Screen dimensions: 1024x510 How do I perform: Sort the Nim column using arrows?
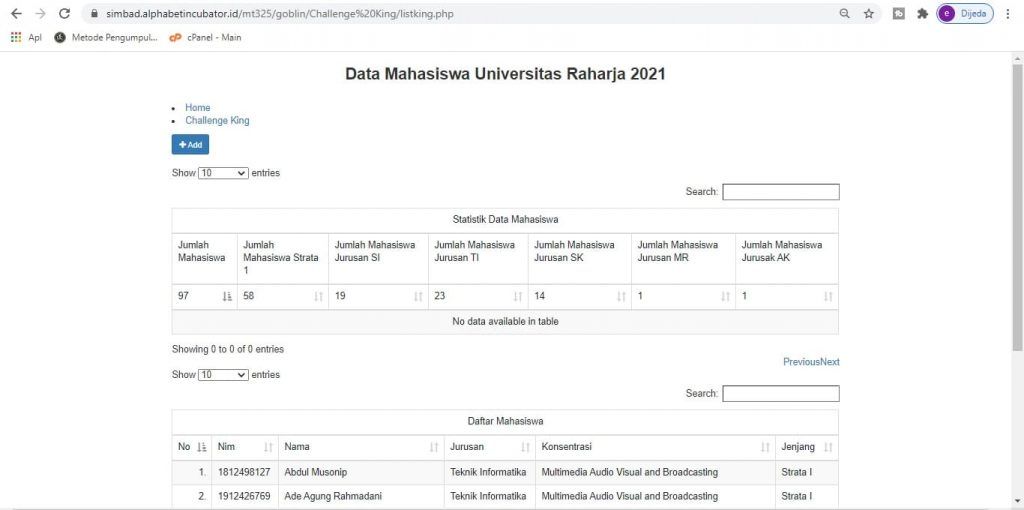[268, 447]
